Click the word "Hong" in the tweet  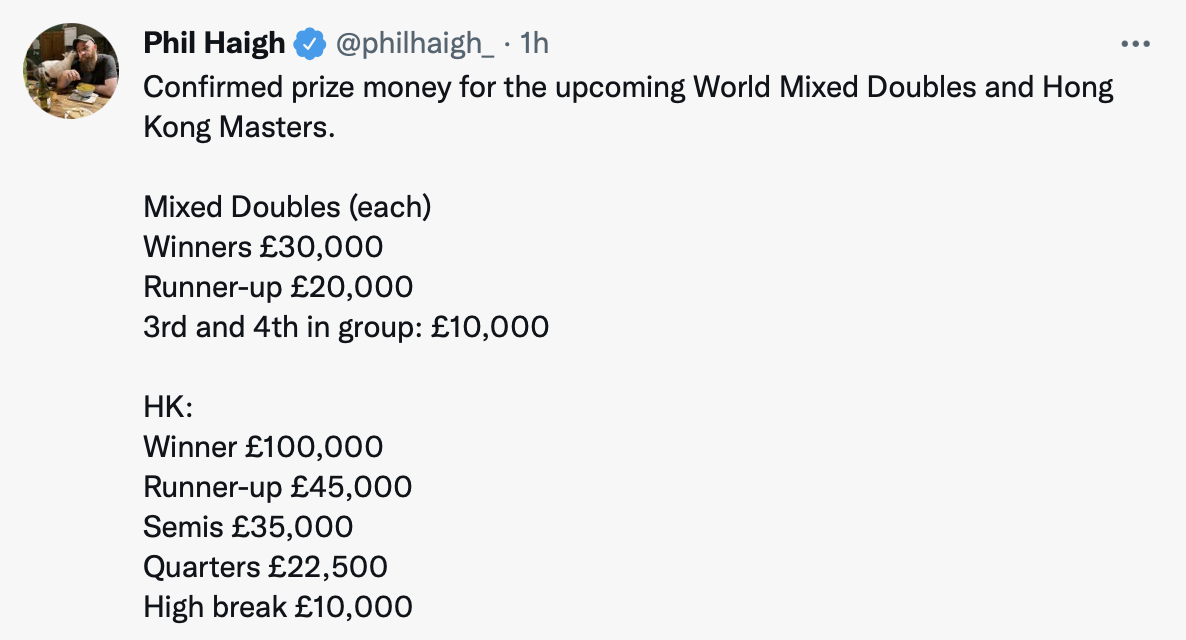(1077, 88)
